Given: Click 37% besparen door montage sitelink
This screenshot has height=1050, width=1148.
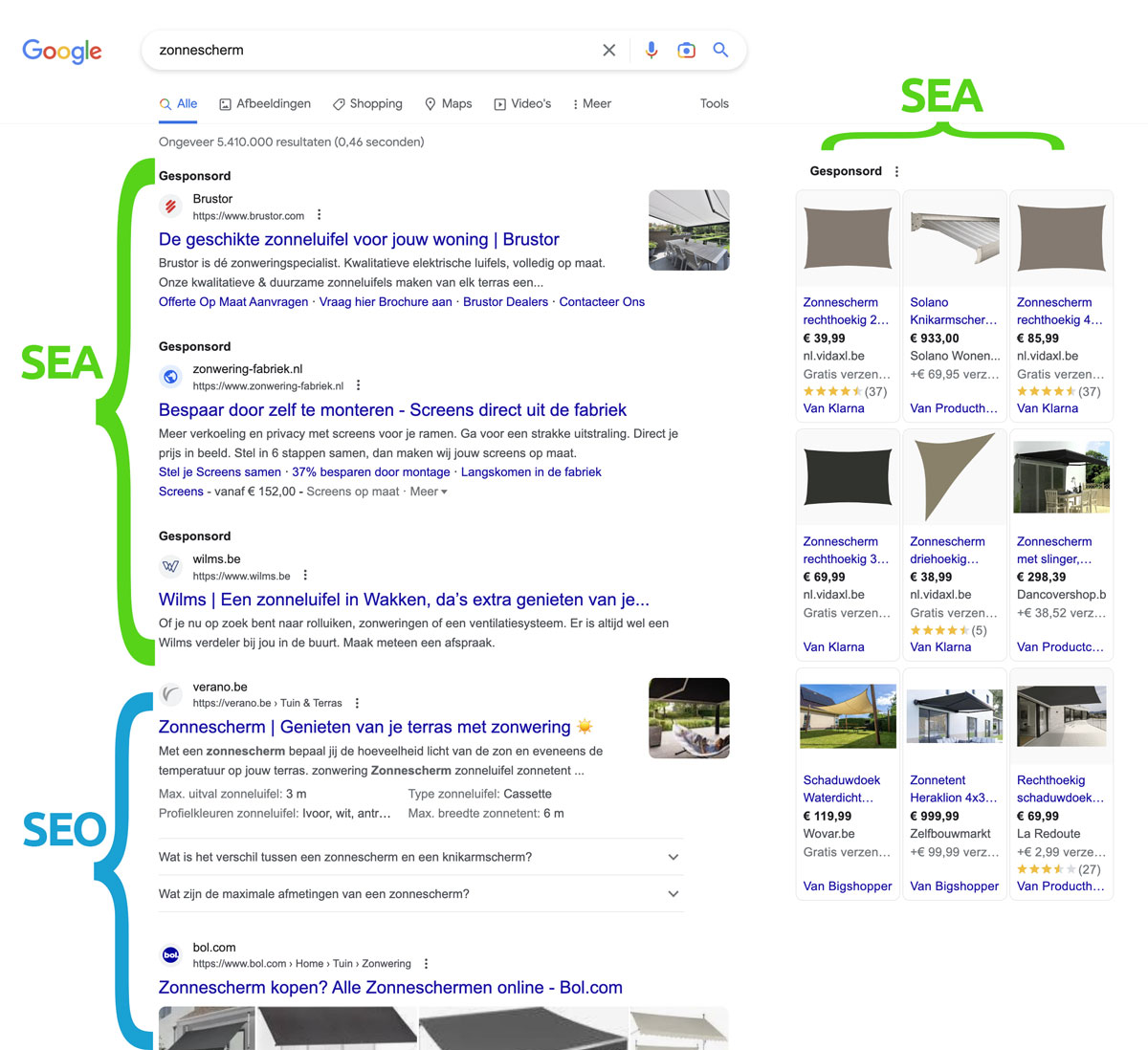Looking at the screenshot, I should coord(371,472).
